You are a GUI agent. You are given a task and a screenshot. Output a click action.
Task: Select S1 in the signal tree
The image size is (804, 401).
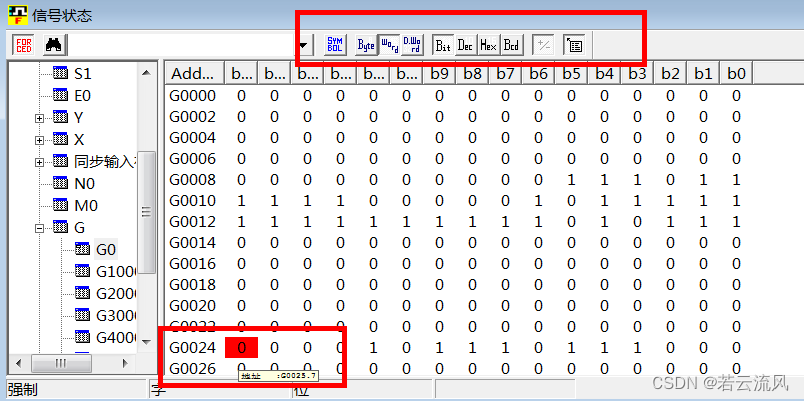(82, 74)
